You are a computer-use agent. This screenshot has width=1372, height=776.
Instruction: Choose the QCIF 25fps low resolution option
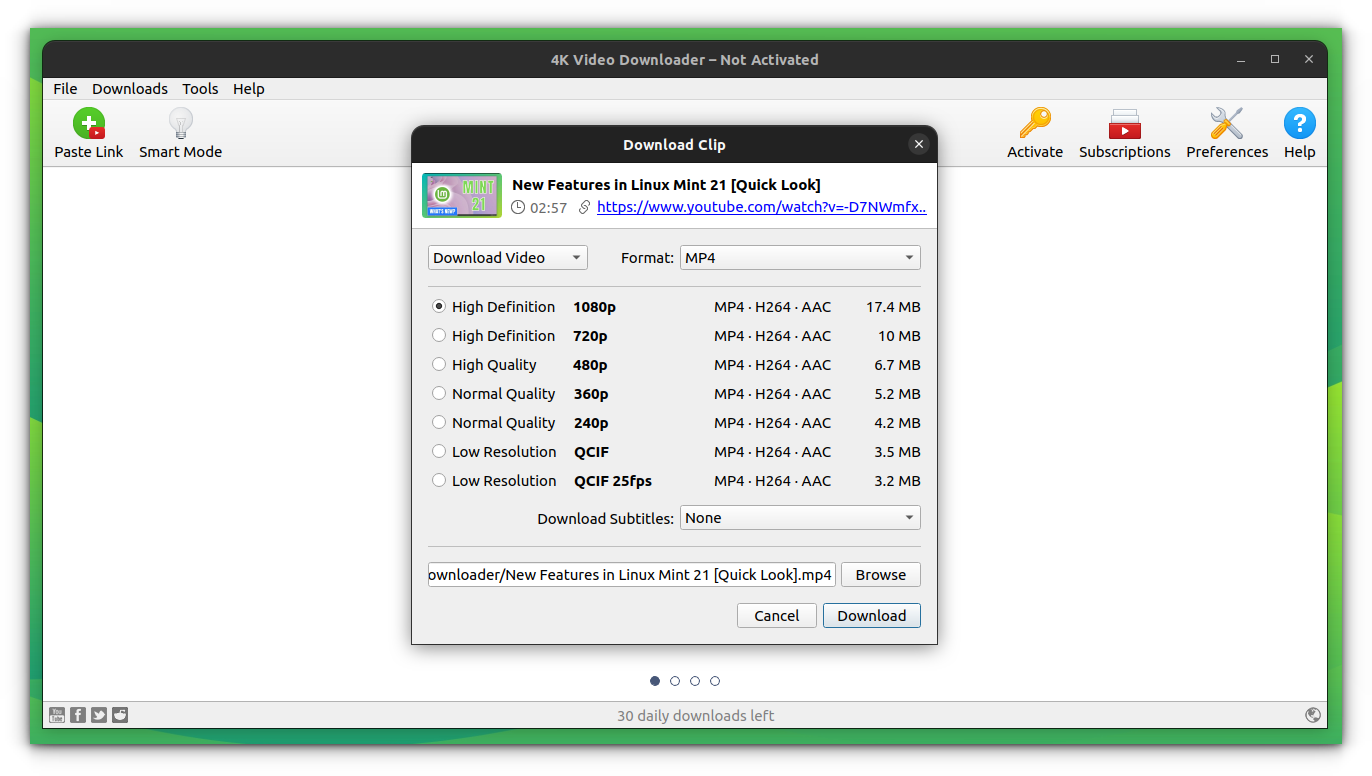[439, 480]
